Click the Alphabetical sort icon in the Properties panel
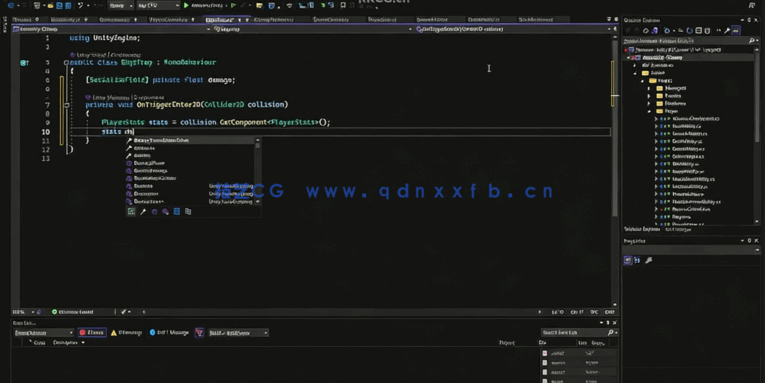This screenshot has width=765, height=383. (x=637, y=261)
